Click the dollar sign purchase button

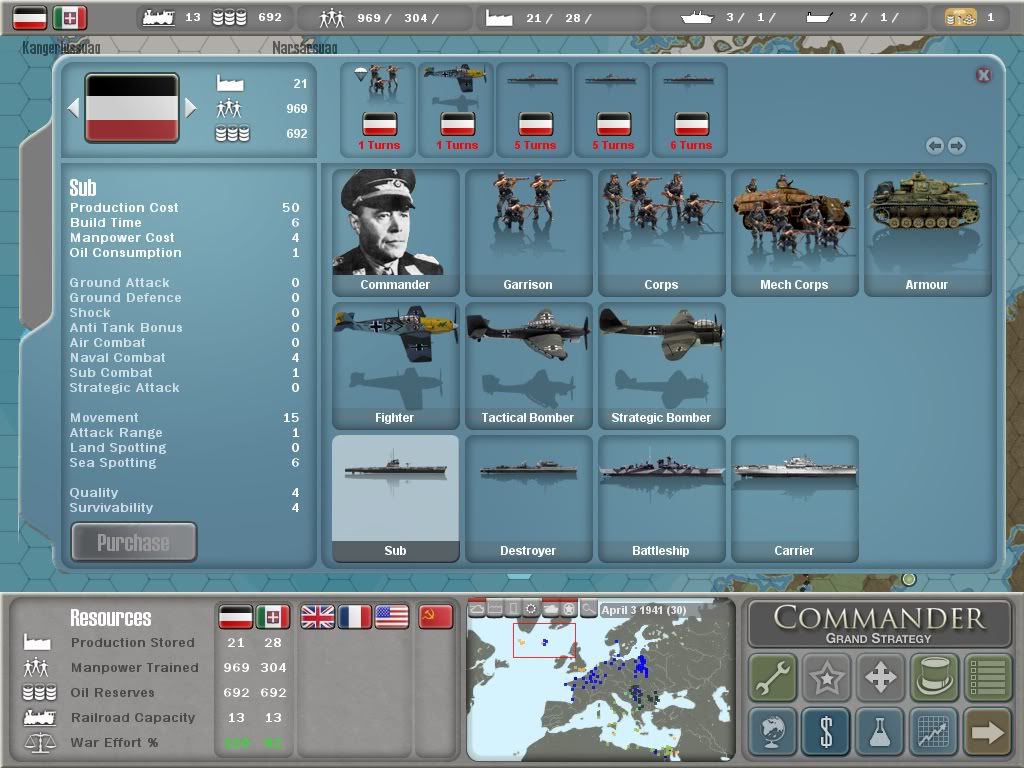[827, 731]
